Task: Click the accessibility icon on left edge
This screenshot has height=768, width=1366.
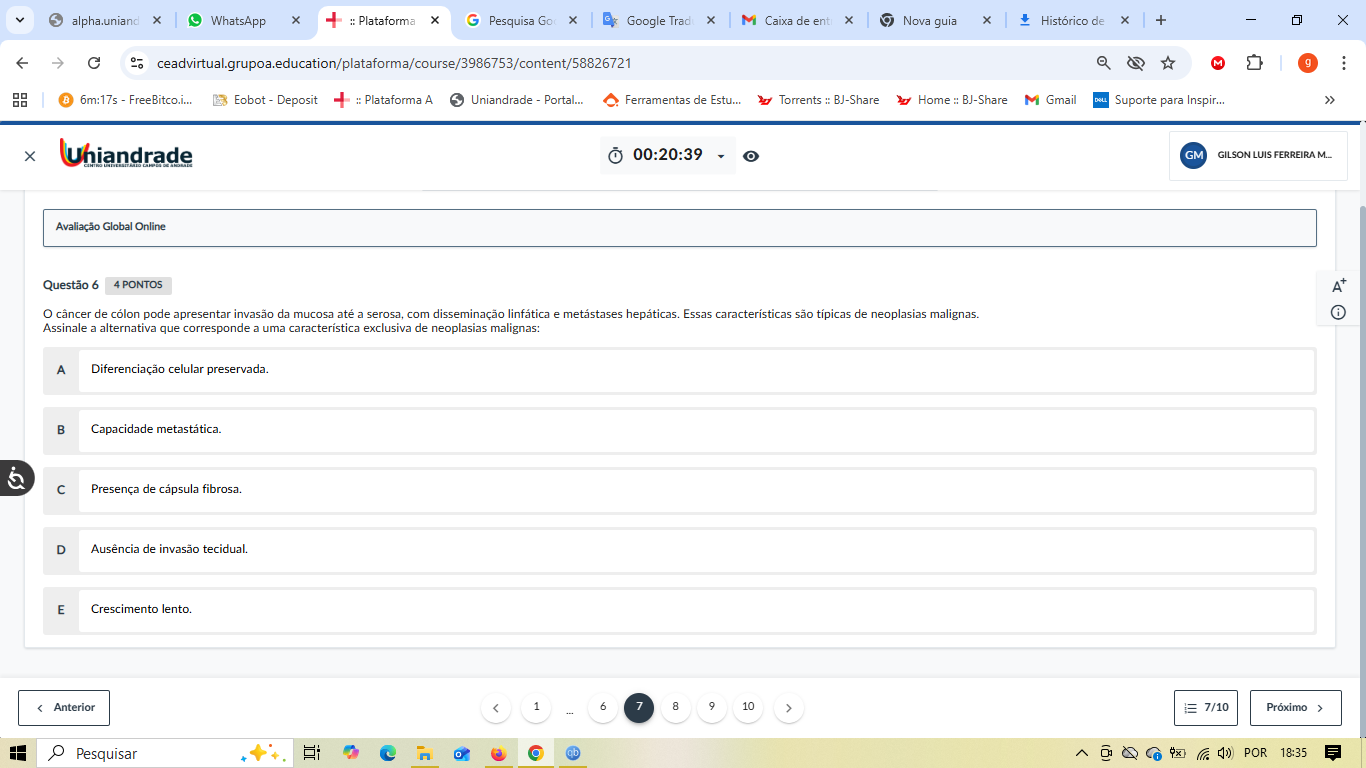Action: pyautogui.click(x=16, y=479)
